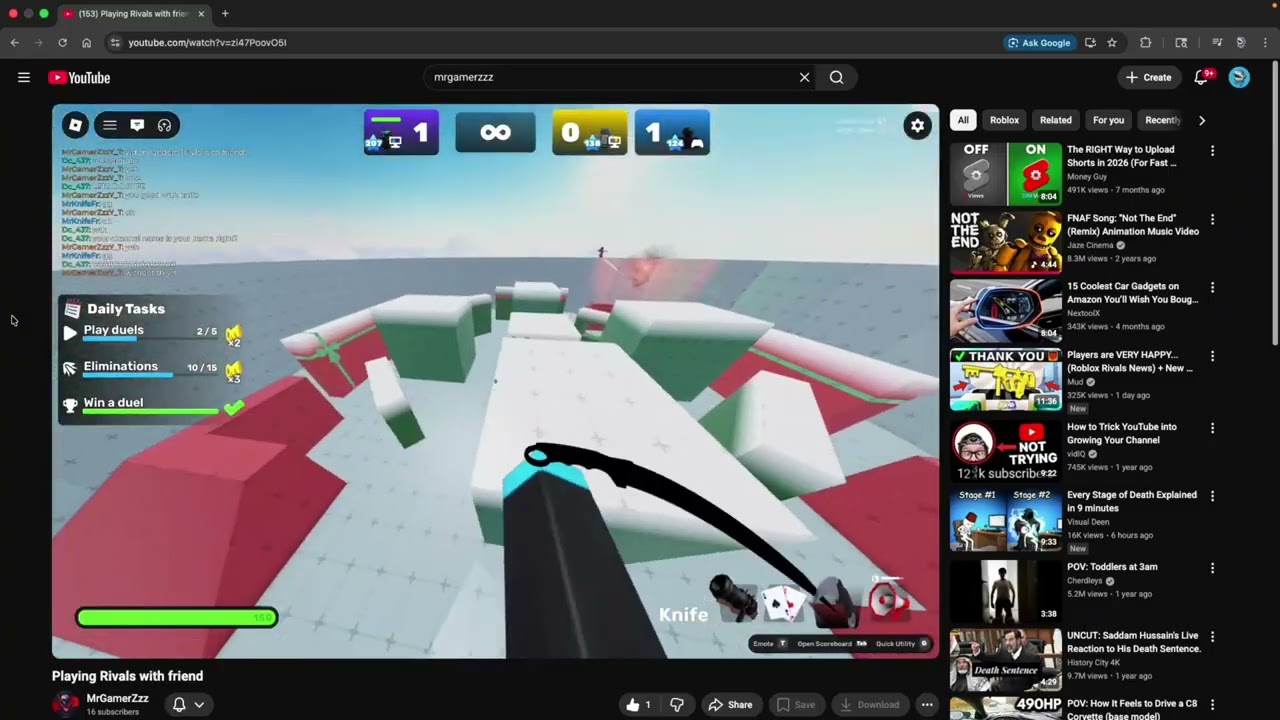
Task: Click the Download button under the video
Action: tap(868, 705)
